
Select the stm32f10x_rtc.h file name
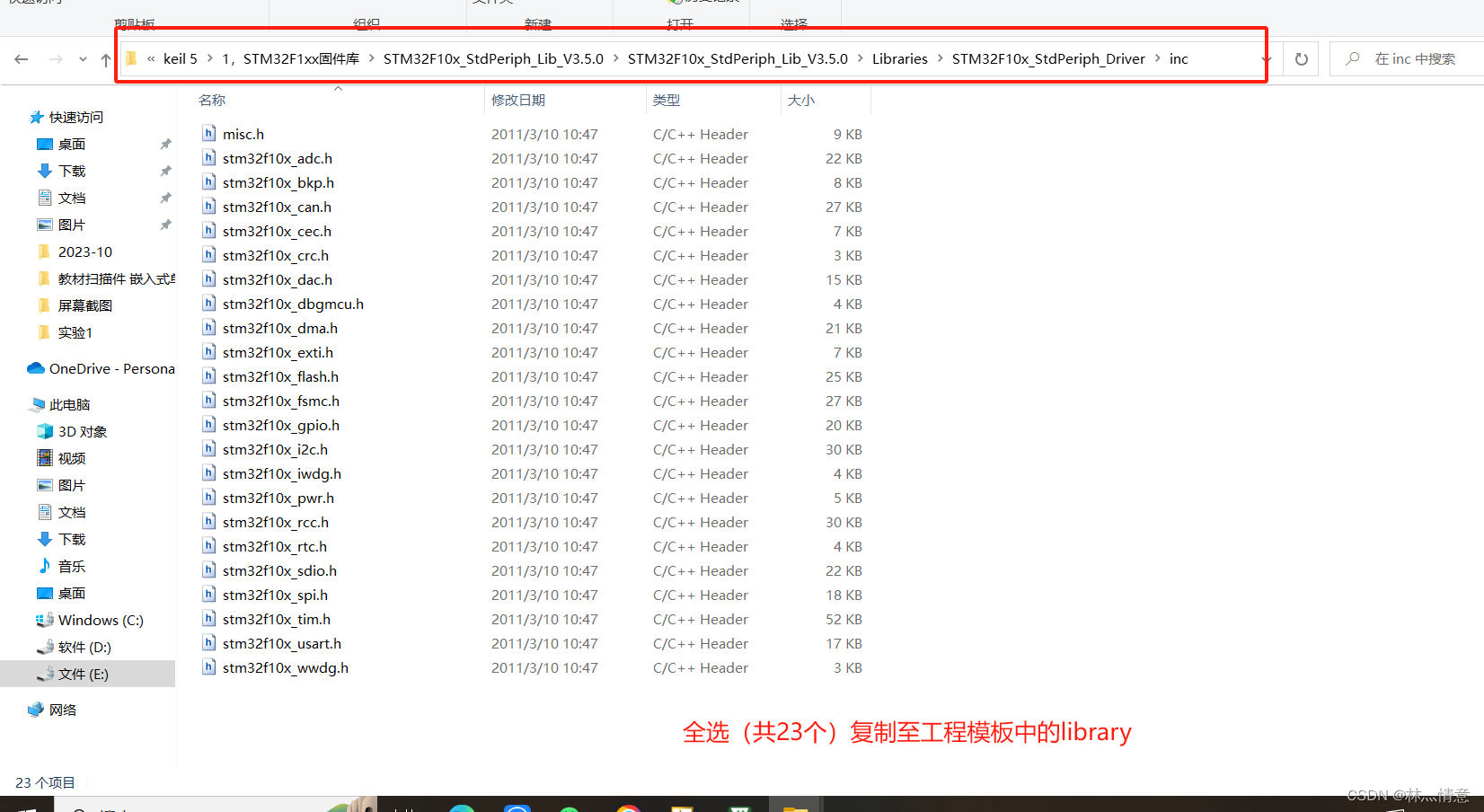point(275,547)
